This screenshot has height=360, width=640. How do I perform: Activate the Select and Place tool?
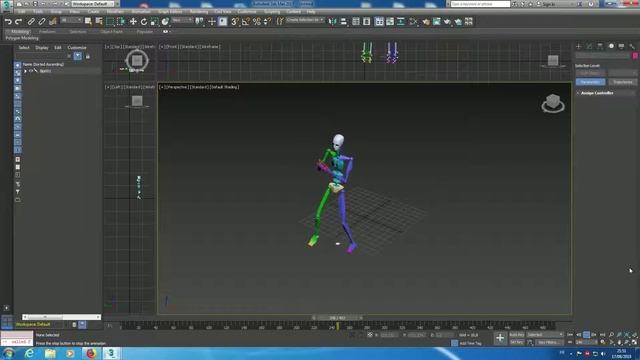pos(165,22)
